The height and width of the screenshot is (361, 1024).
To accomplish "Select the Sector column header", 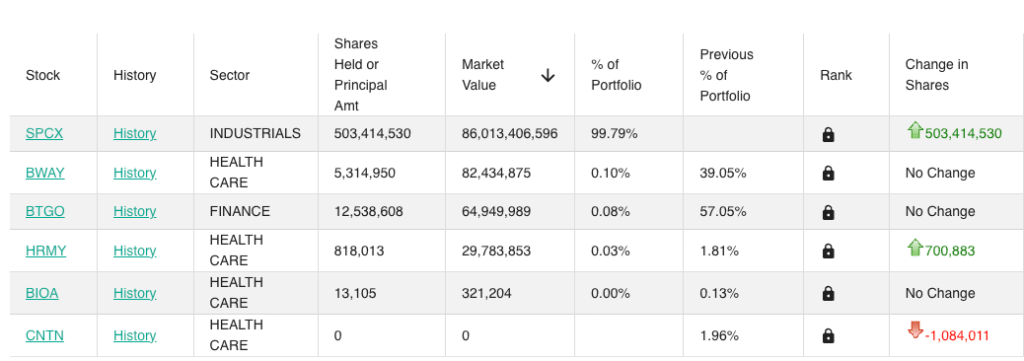I will (x=229, y=75).
